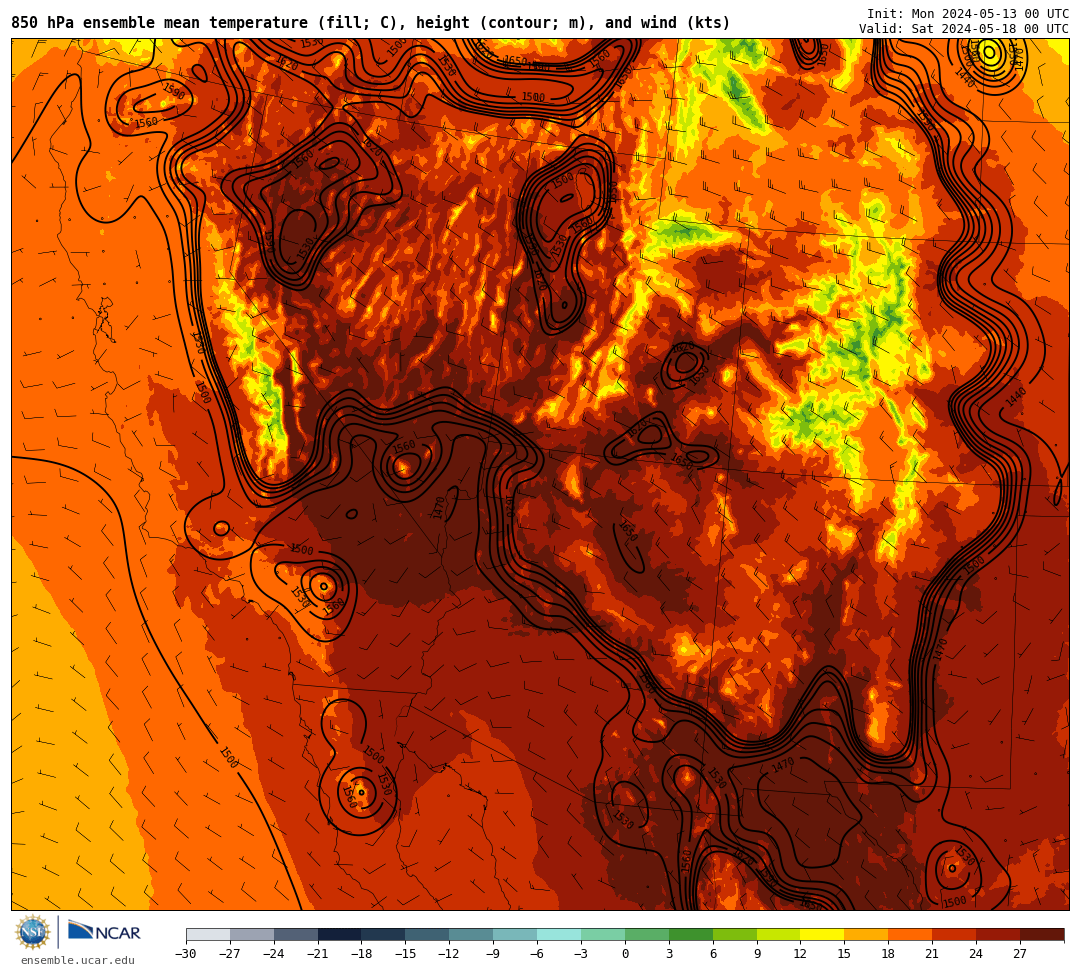Click the −6 colorbar tick label
The image size is (1080, 973).
pos(537,954)
